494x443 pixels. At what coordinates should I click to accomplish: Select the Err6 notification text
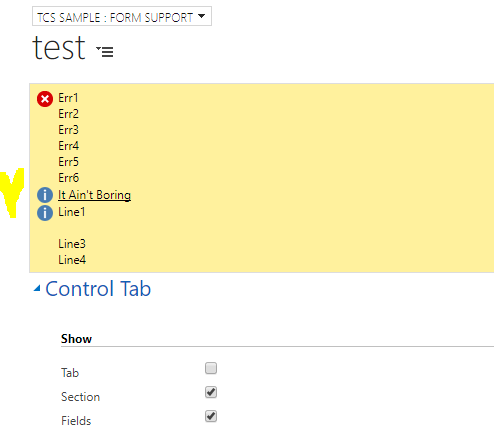tap(68, 178)
